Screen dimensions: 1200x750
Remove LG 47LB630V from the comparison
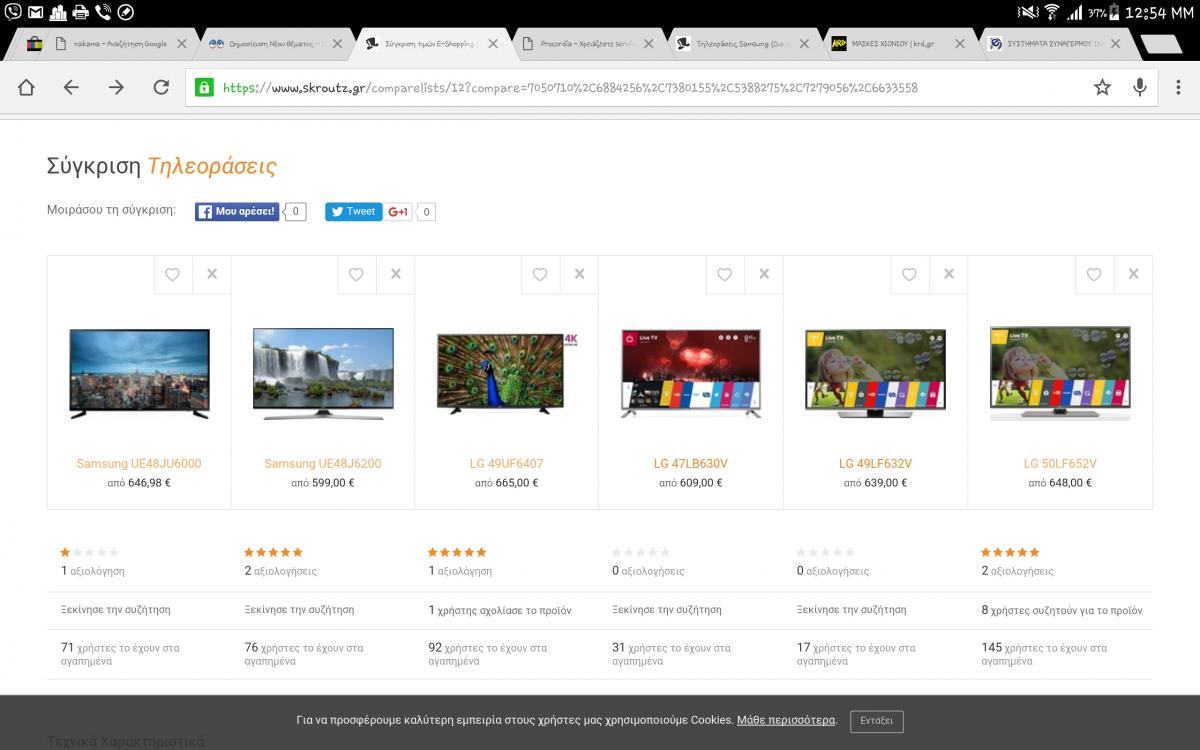click(x=764, y=275)
